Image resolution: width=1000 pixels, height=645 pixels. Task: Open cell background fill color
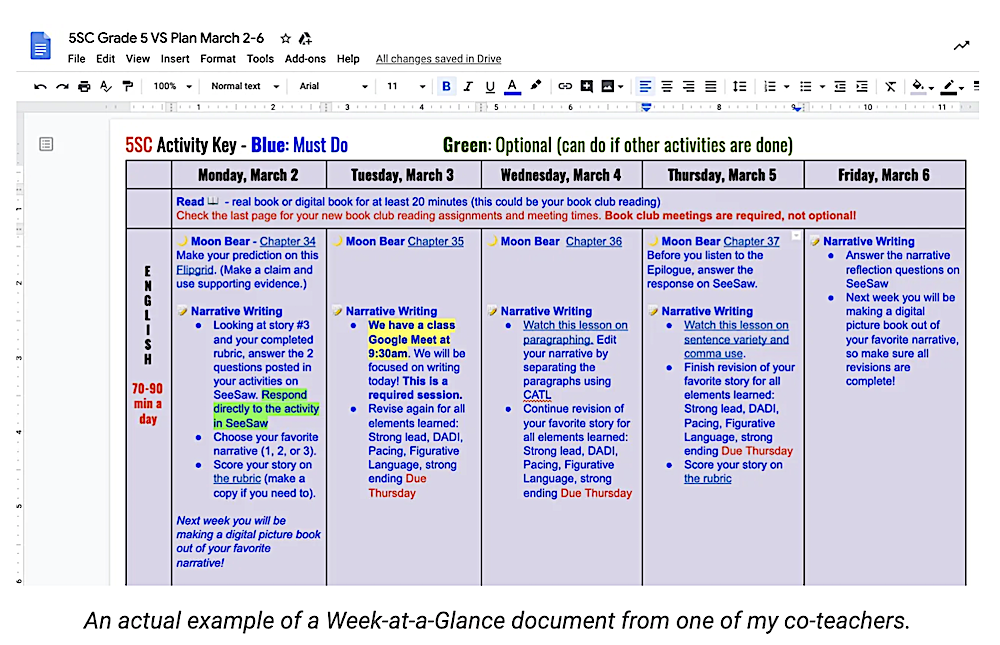[918, 86]
